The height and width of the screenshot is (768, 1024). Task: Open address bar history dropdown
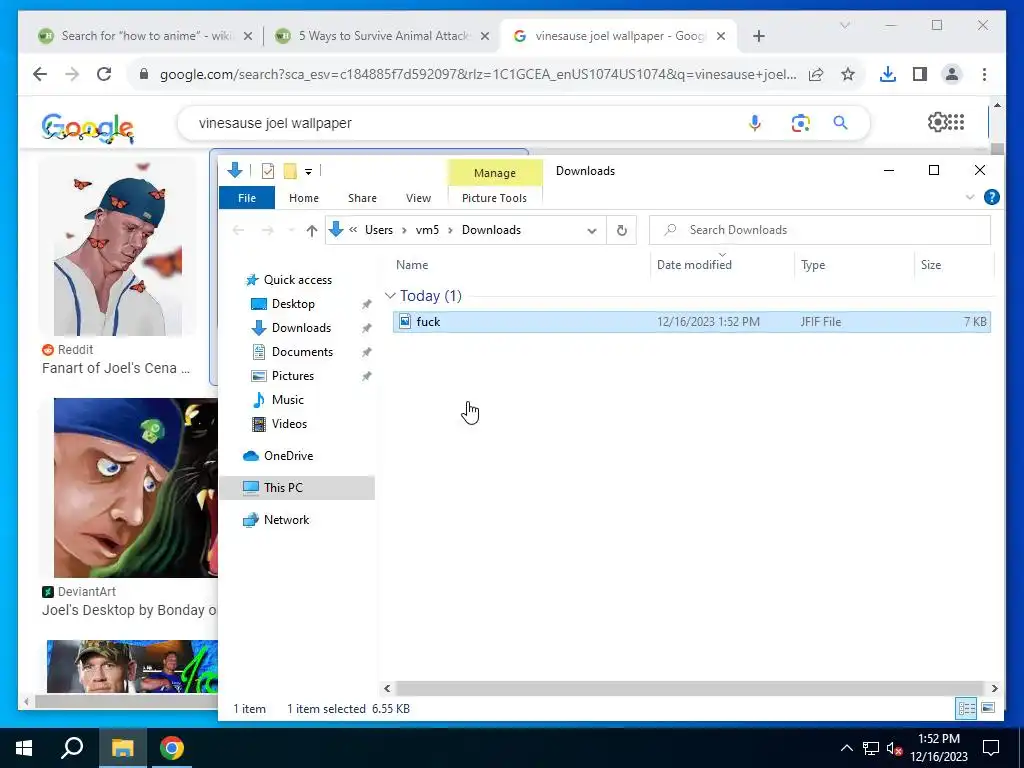[x=592, y=231]
